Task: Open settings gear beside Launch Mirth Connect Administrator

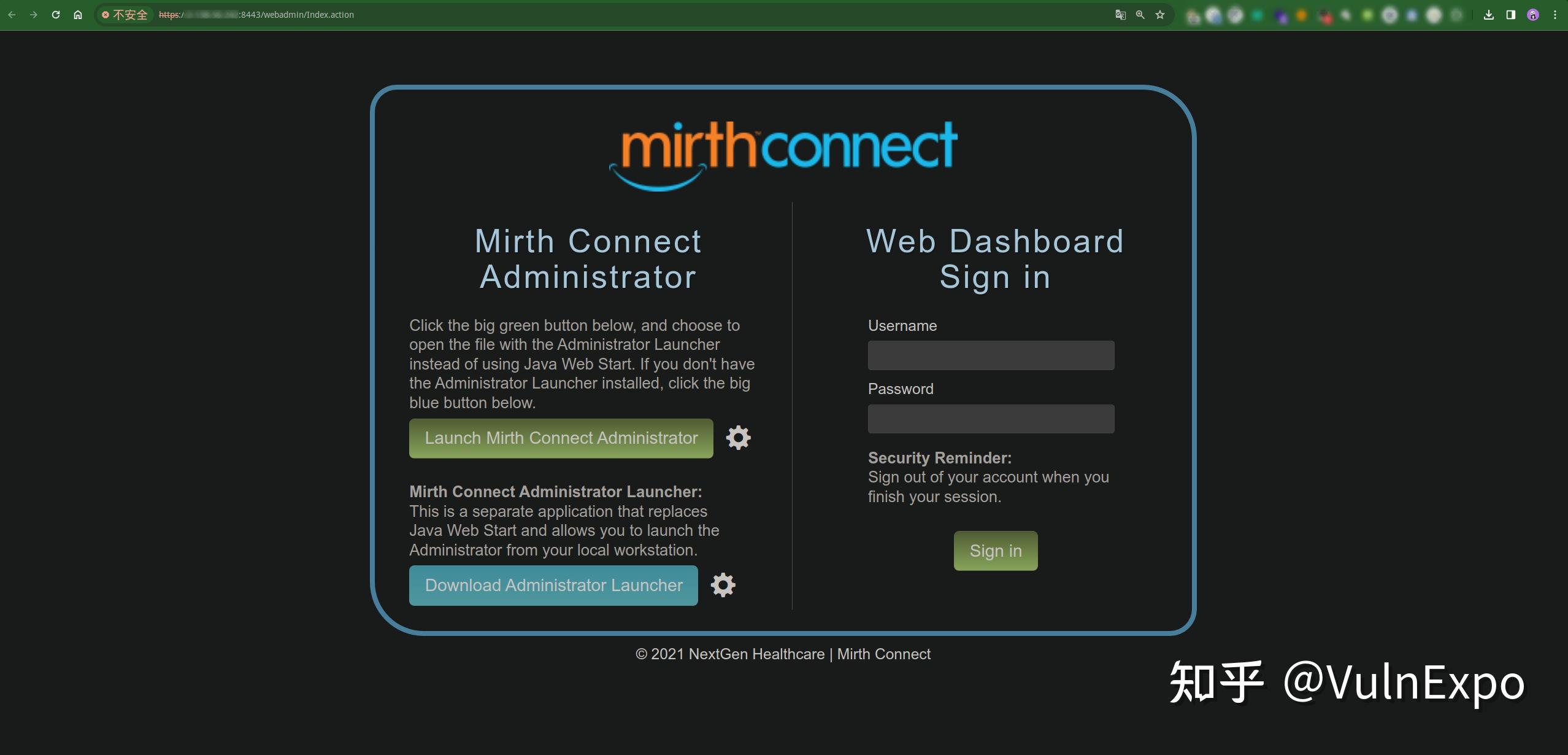Action: pos(738,438)
